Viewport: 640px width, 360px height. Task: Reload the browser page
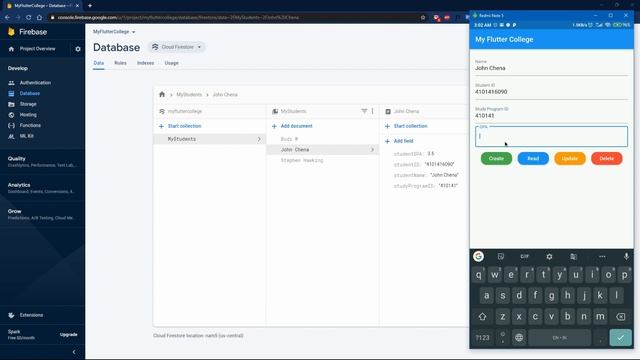coord(29,18)
